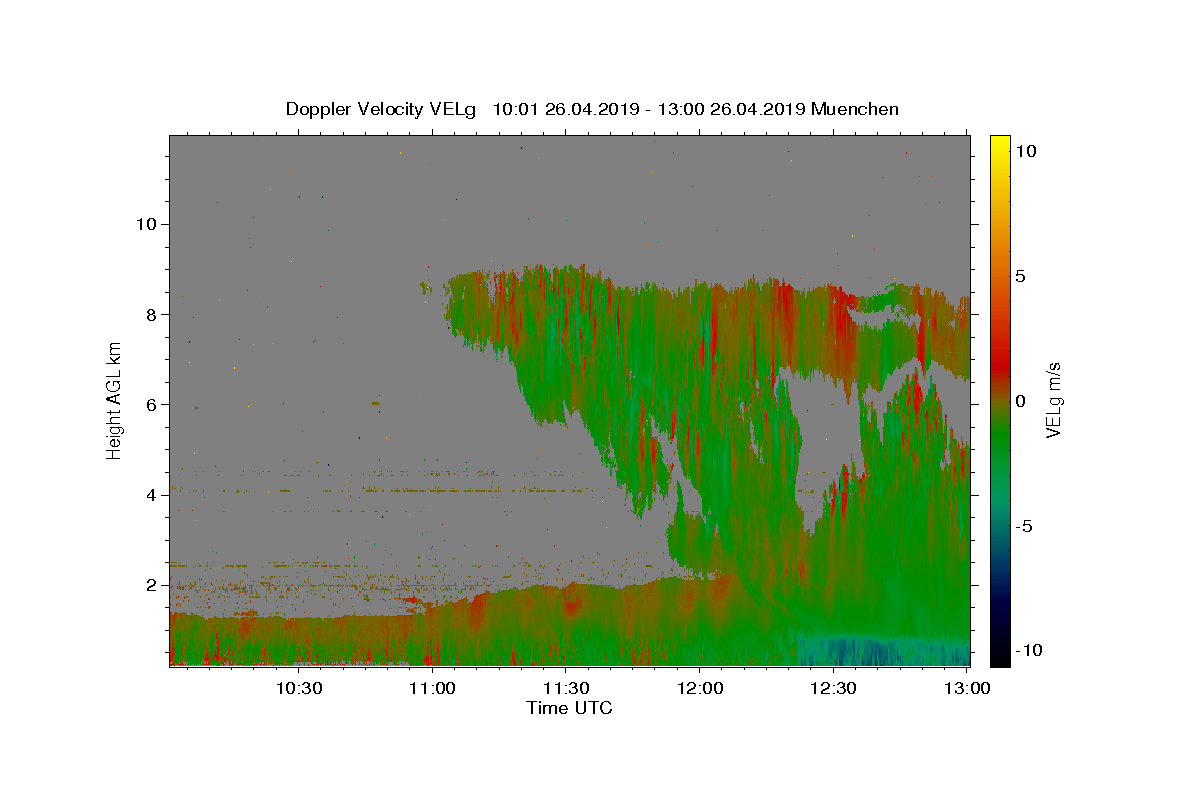
Task: Click the Muenchen location label in title
Action: pos(855,109)
